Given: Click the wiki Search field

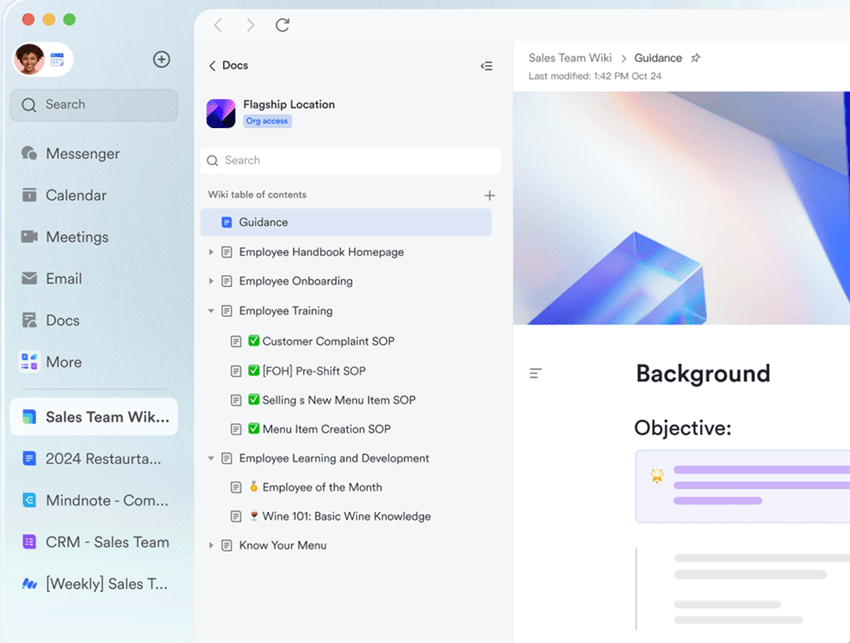Looking at the screenshot, I should coord(350,160).
